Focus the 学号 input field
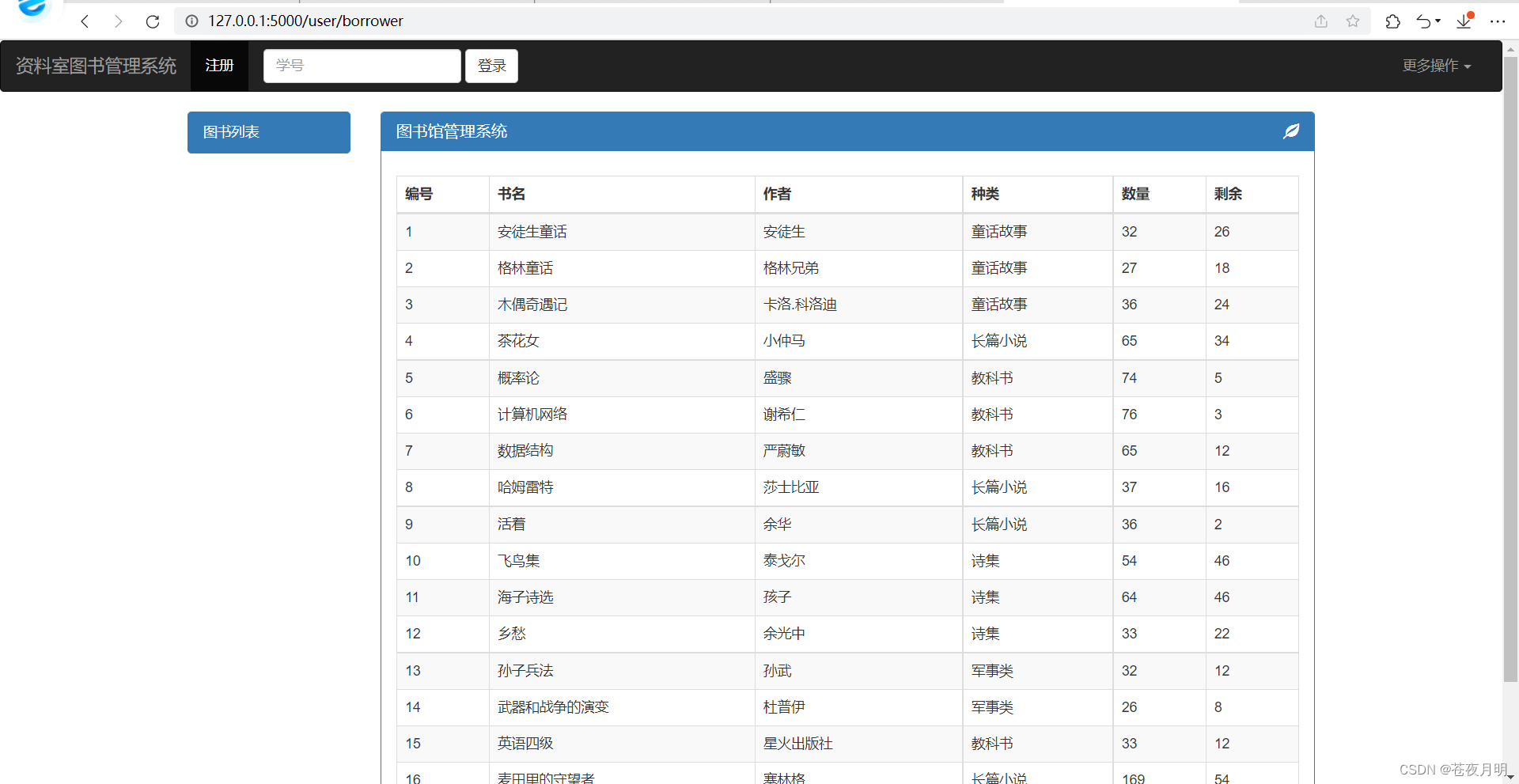 pos(362,66)
